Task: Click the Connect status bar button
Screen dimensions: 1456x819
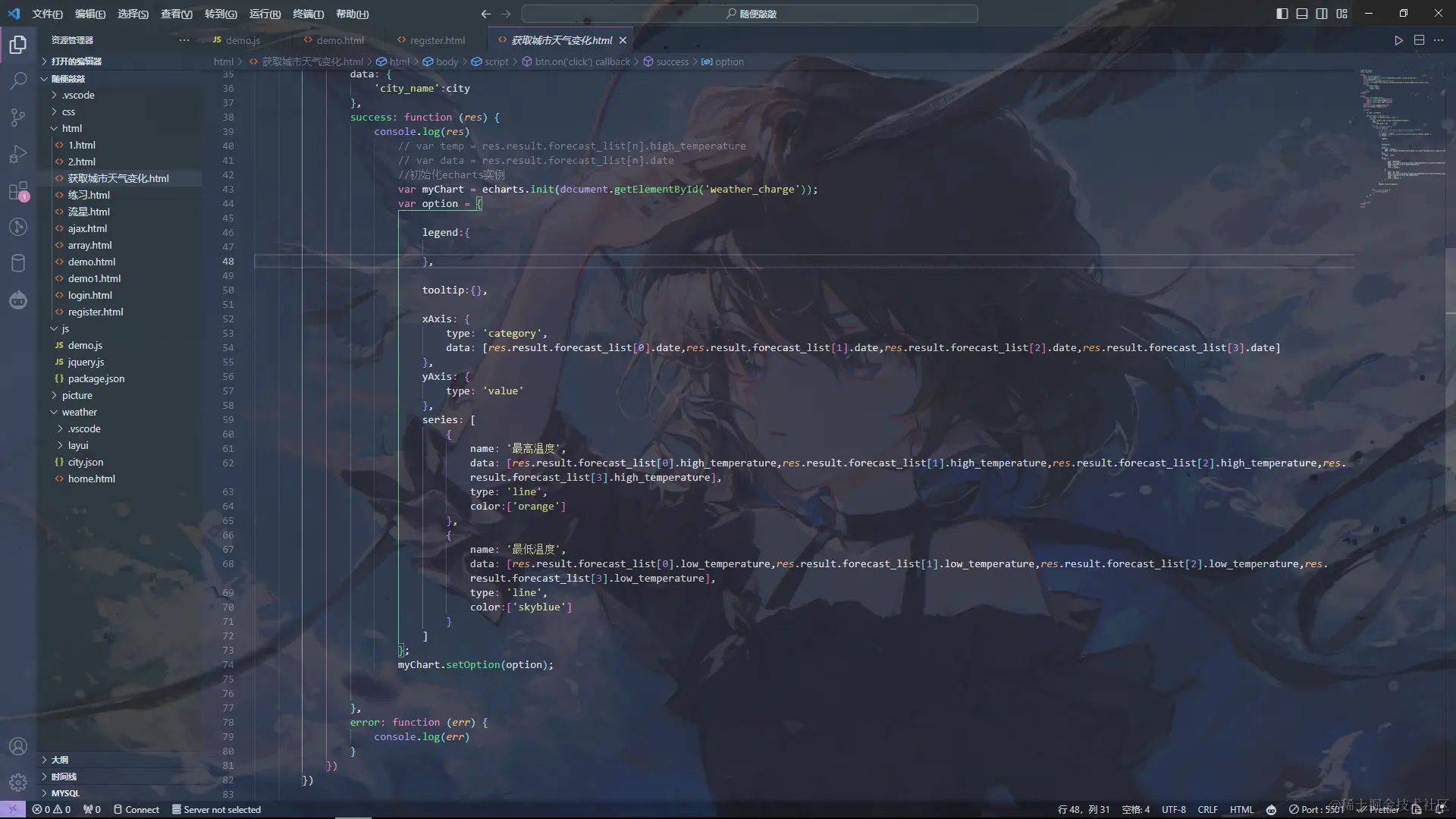Action: [x=136, y=809]
